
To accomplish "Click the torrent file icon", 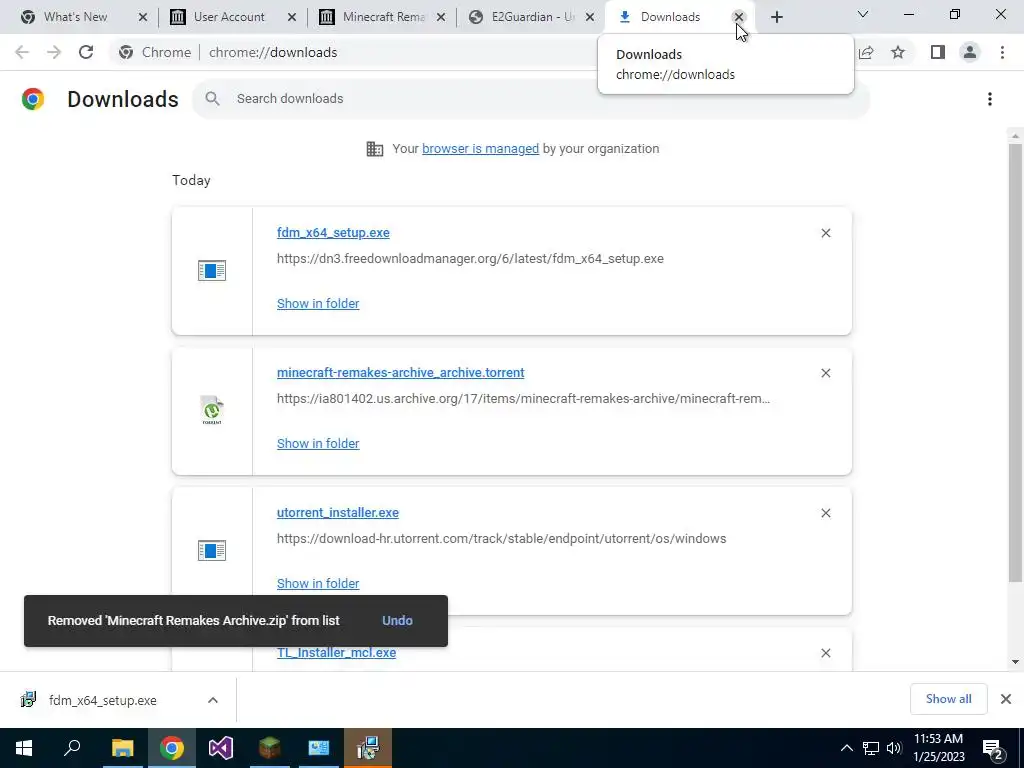I will click(212, 410).
